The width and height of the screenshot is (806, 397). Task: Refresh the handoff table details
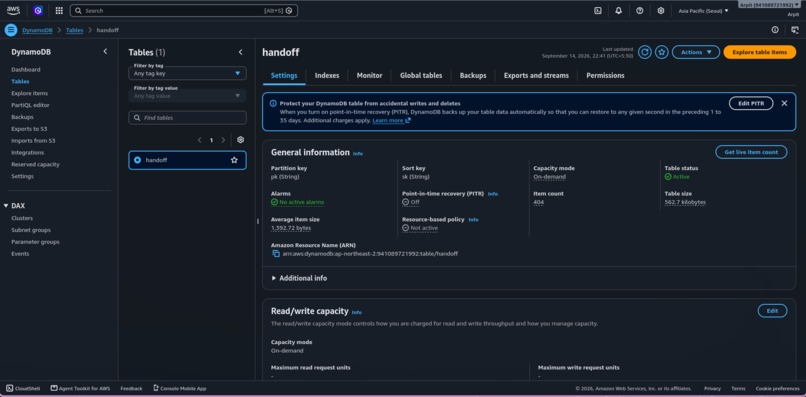point(645,52)
